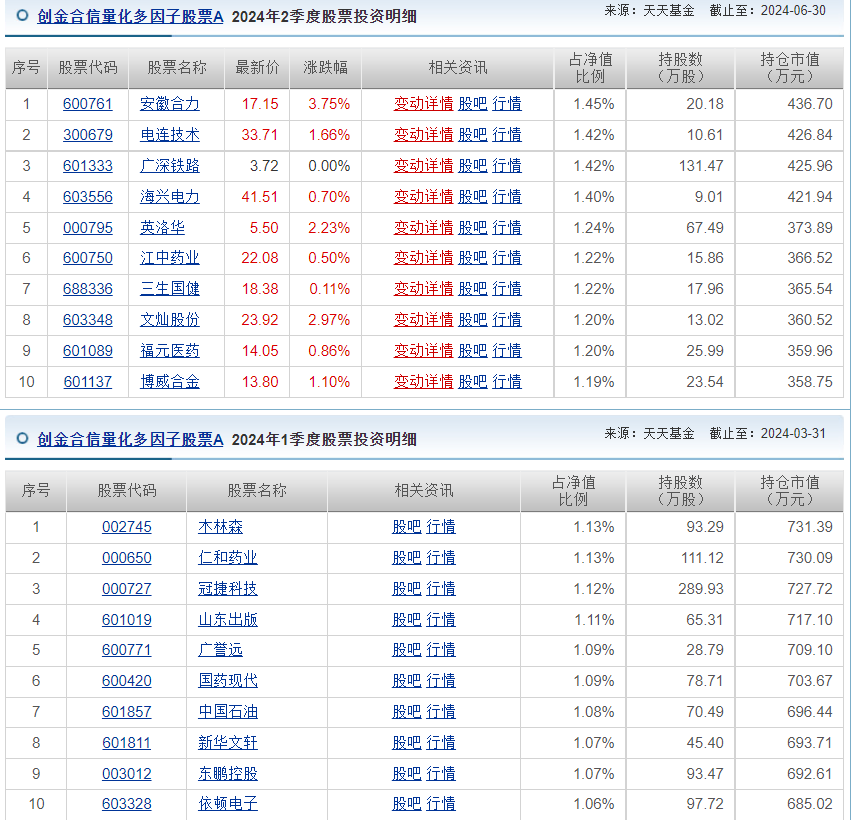Click the 涨跌幅 column header
The image size is (851, 820).
pyautogui.click(x=326, y=68)
